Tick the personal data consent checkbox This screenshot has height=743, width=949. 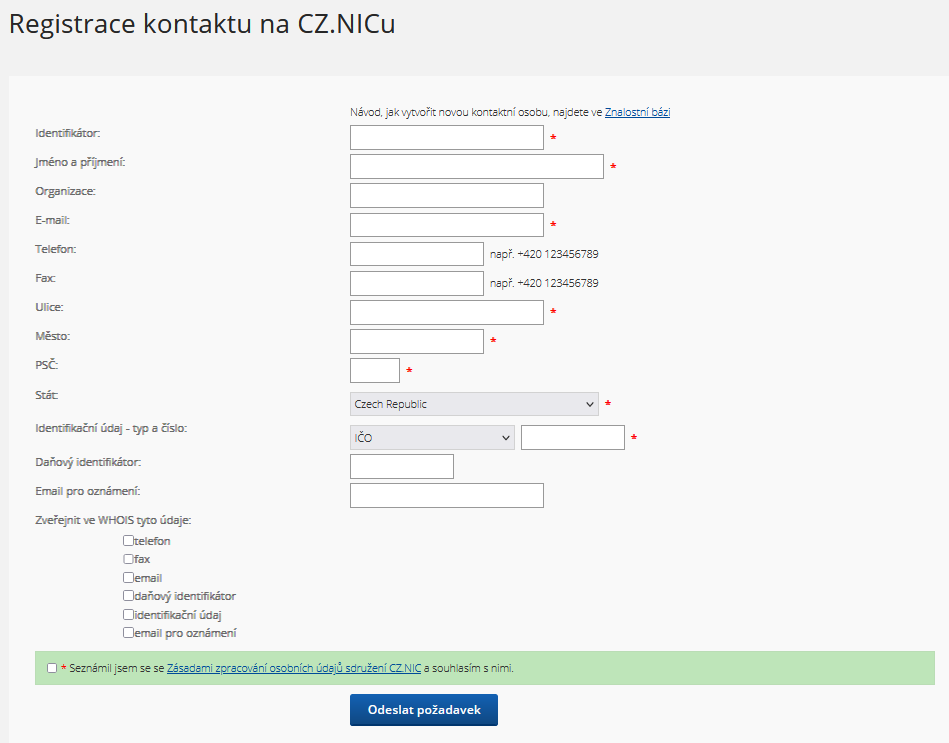tap(52, 668)
